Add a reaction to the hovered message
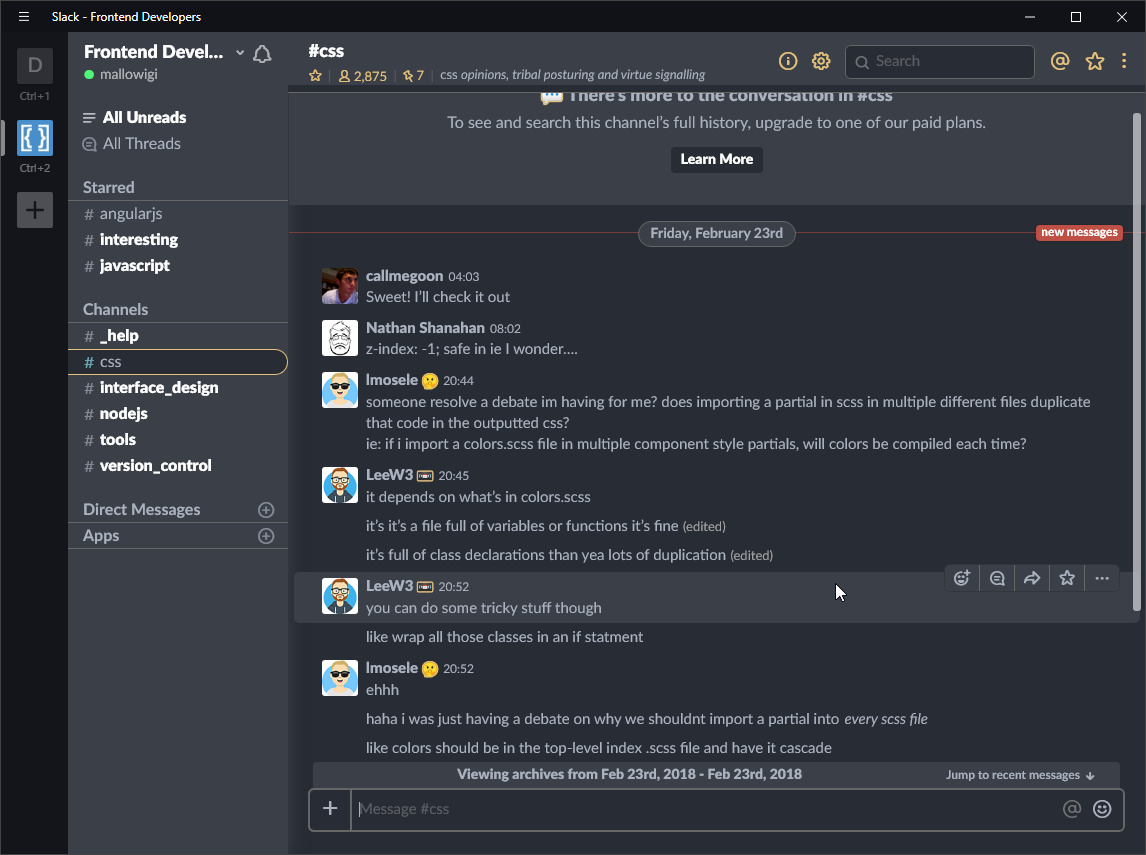The image size is (1146, 855). click(x=962, y=579)
